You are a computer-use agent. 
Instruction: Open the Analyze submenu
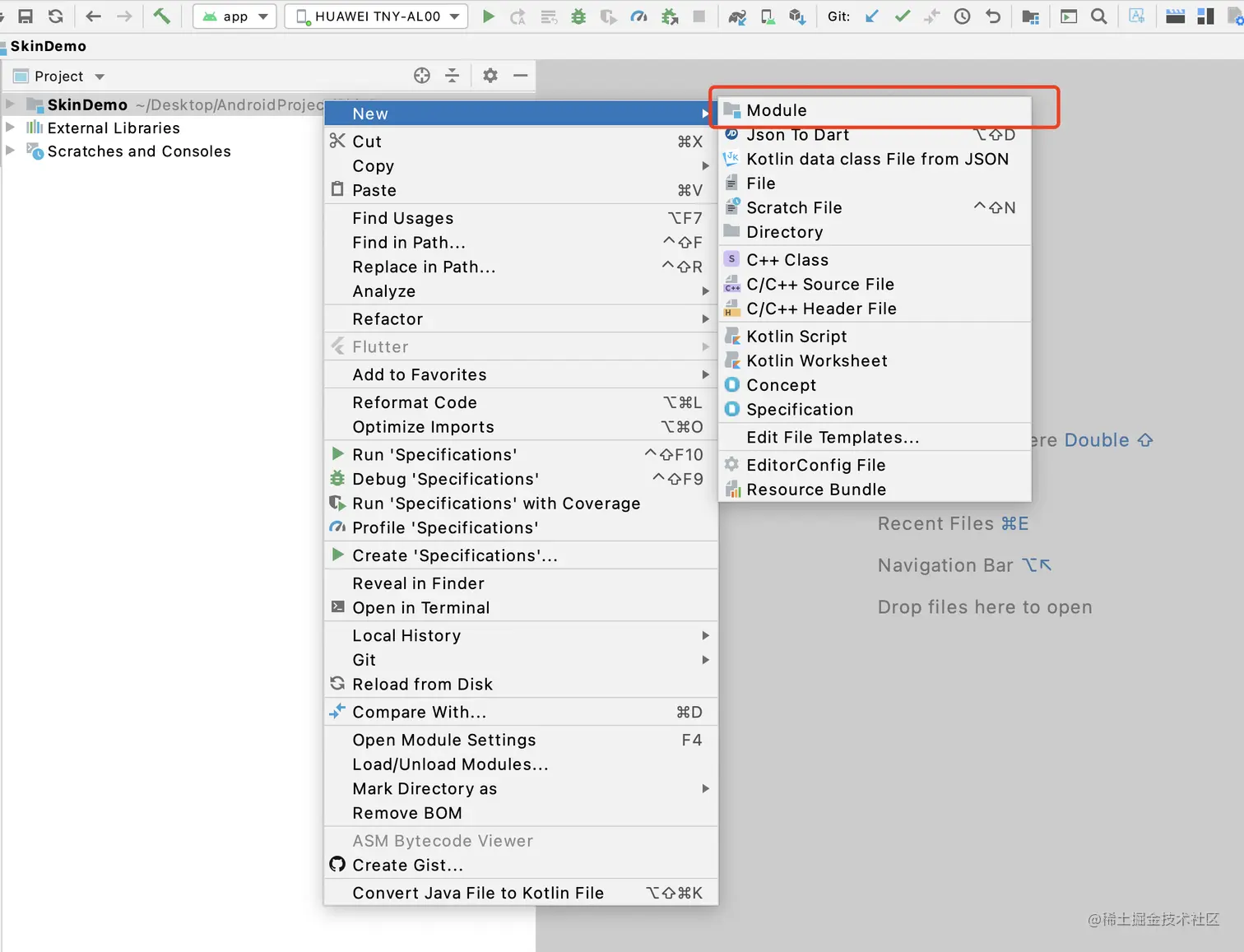(x=522, y=291)
